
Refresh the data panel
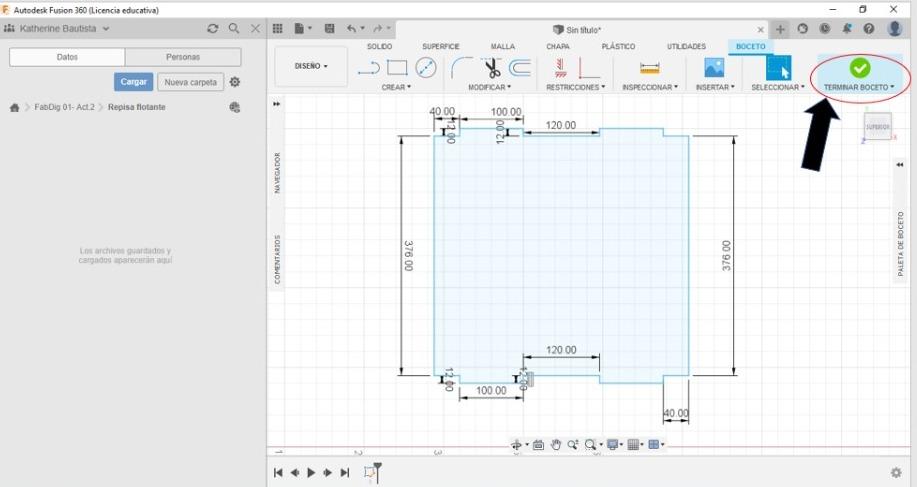click(x=213, y=28)
